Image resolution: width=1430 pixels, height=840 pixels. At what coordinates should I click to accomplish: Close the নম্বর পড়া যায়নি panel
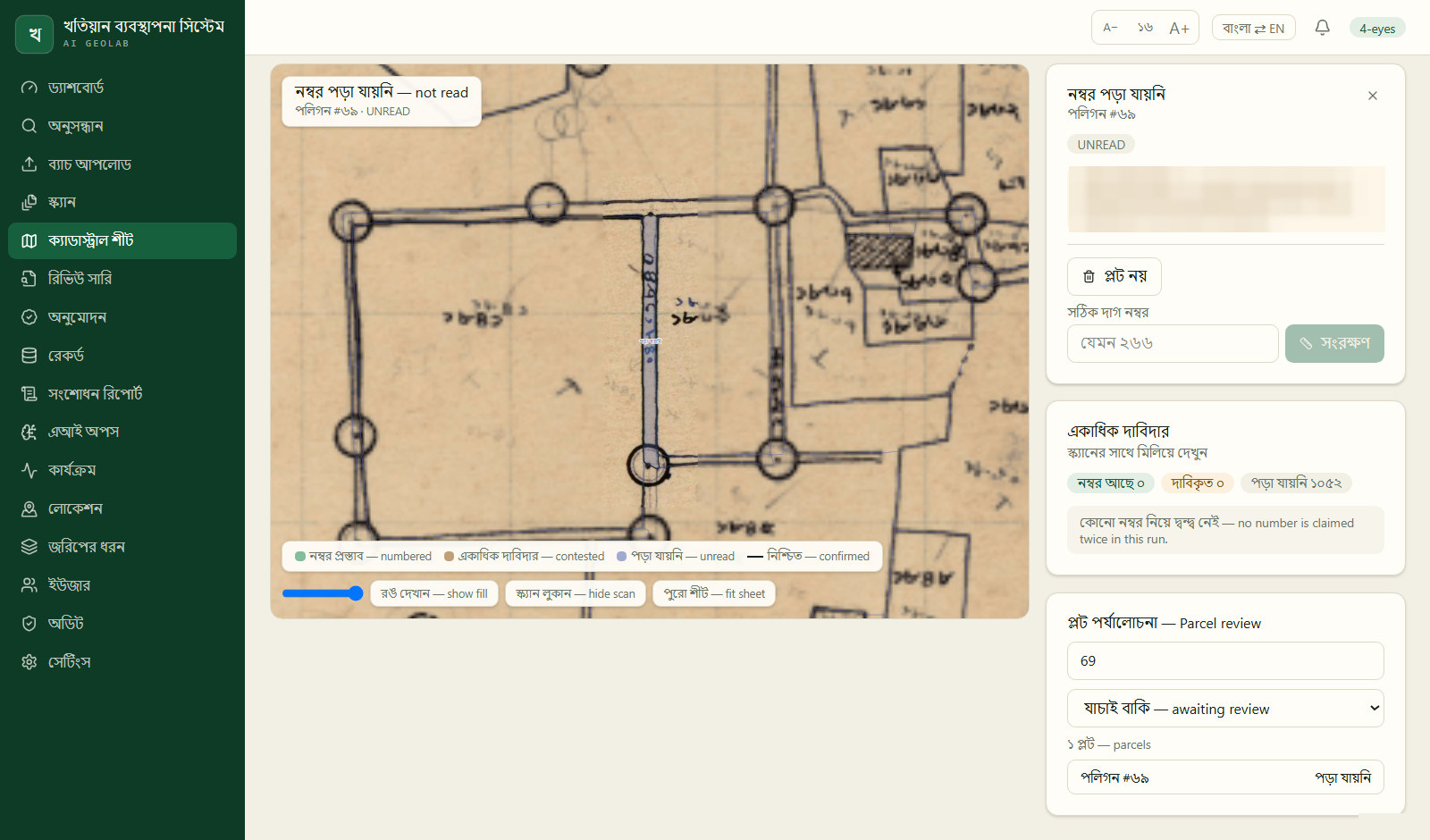coord(1373,96)
